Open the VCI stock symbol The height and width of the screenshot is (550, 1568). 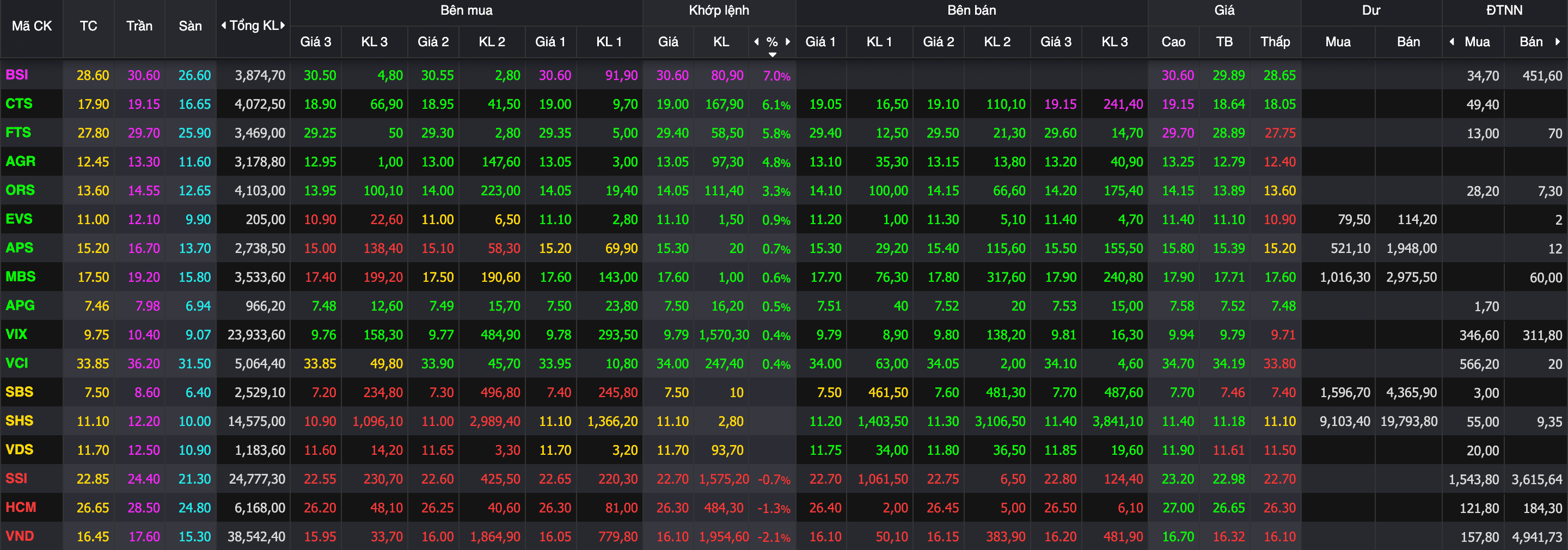pos(17,363)
